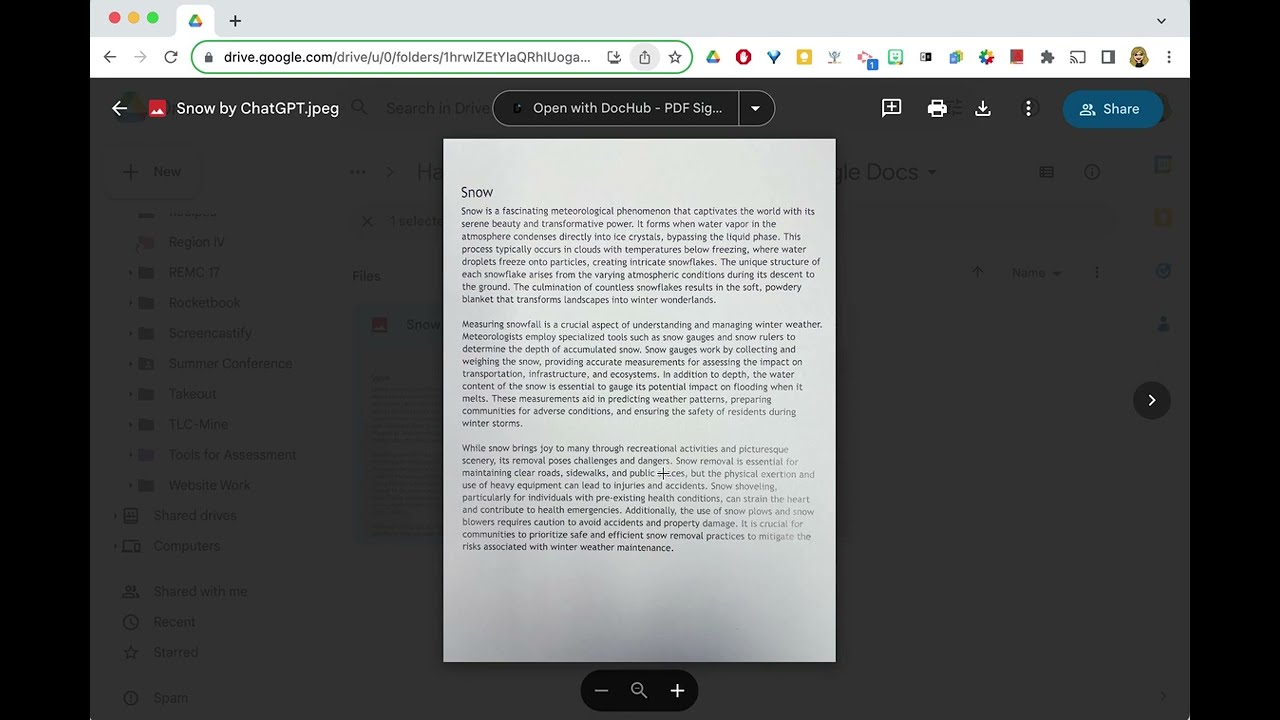
Task: Expand the Open with dropdown arrow
Action: pos(756,108)
